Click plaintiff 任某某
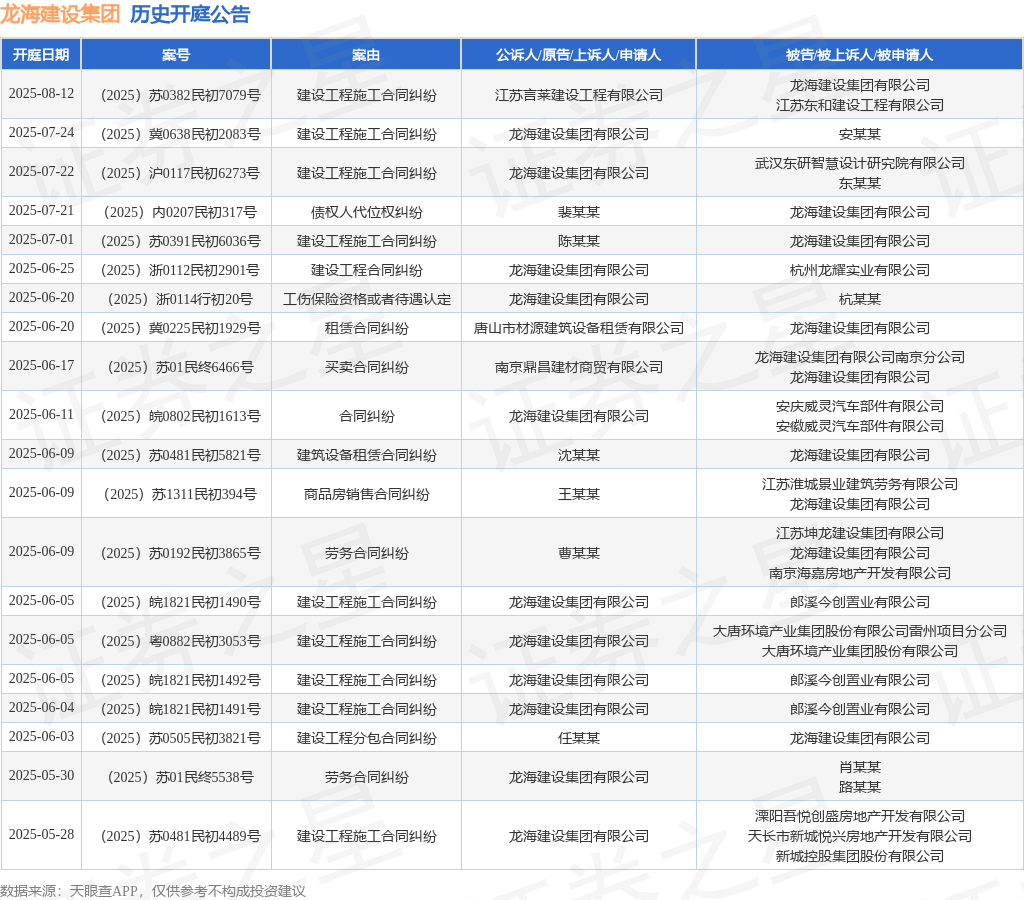 point(579,739)
